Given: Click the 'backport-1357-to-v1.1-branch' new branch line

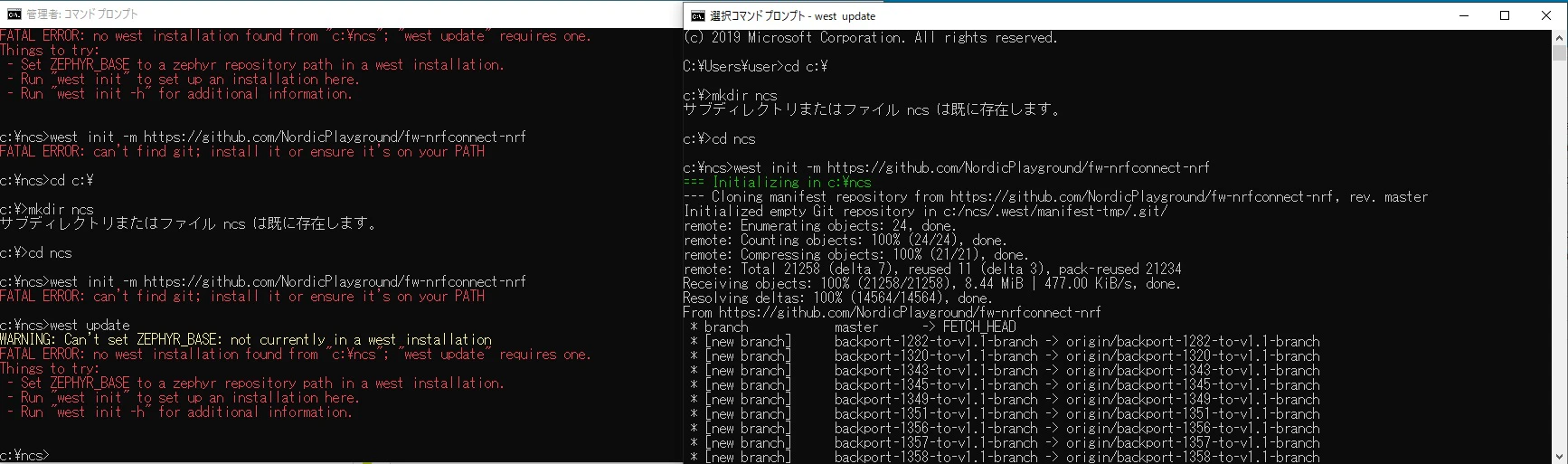Looking at the screenshot, I should pos(1005,442).
